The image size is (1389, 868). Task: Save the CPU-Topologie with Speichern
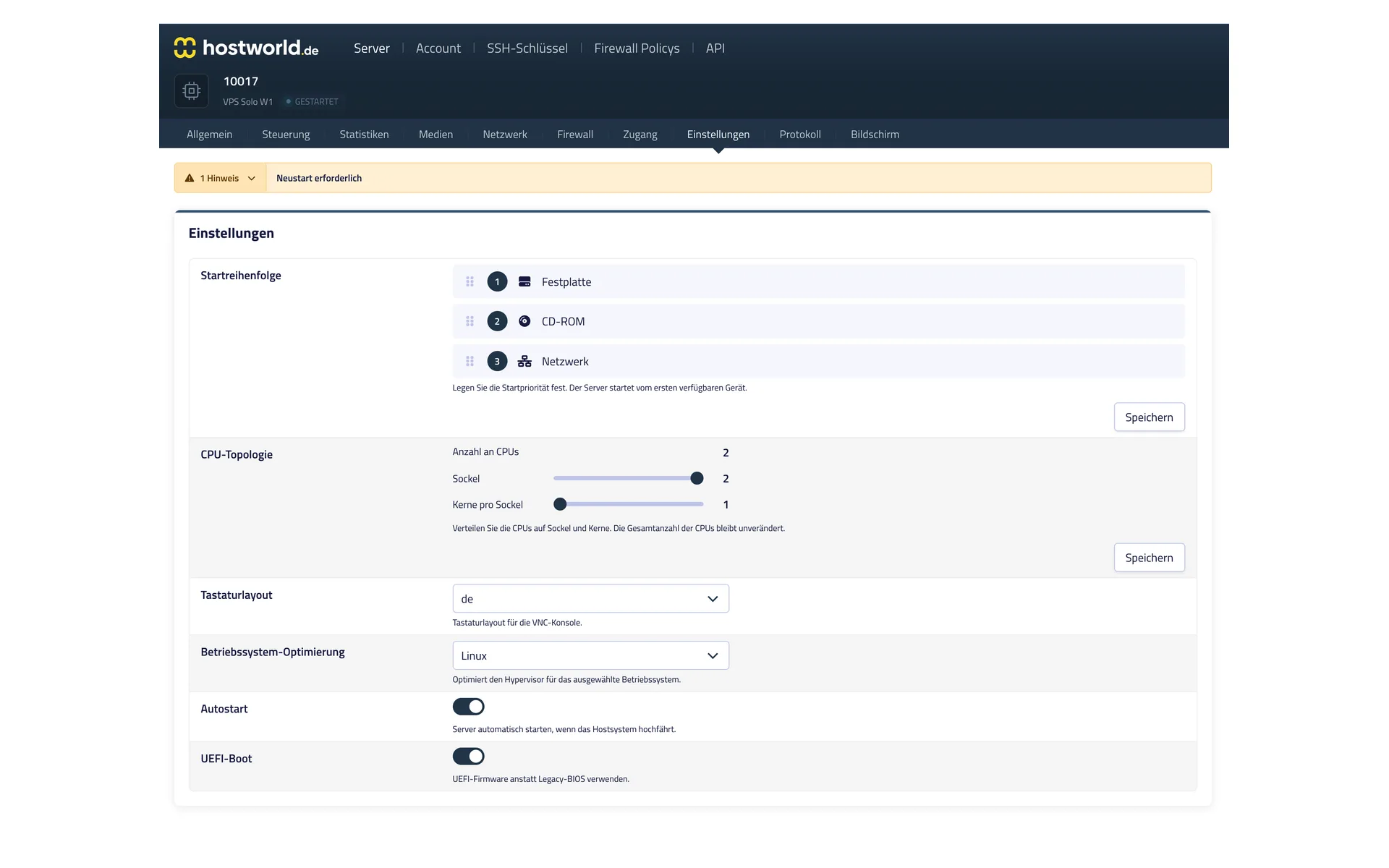[1149, 558]
